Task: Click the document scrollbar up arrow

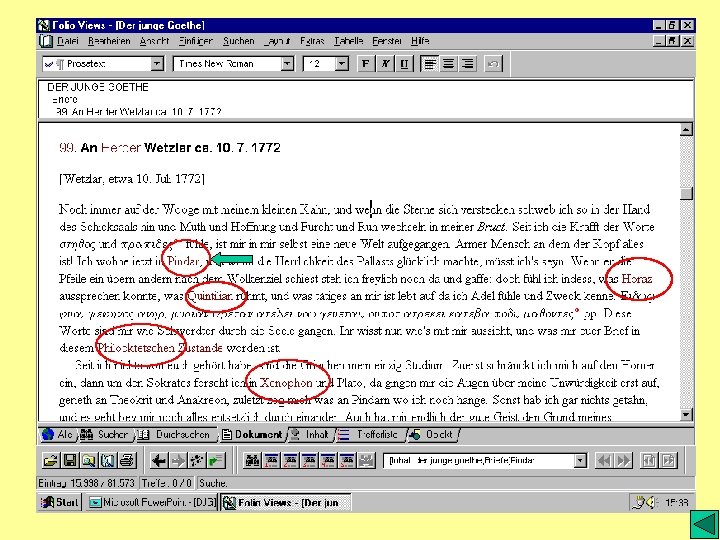Action: pyautogui.click(x=686, y=129)
